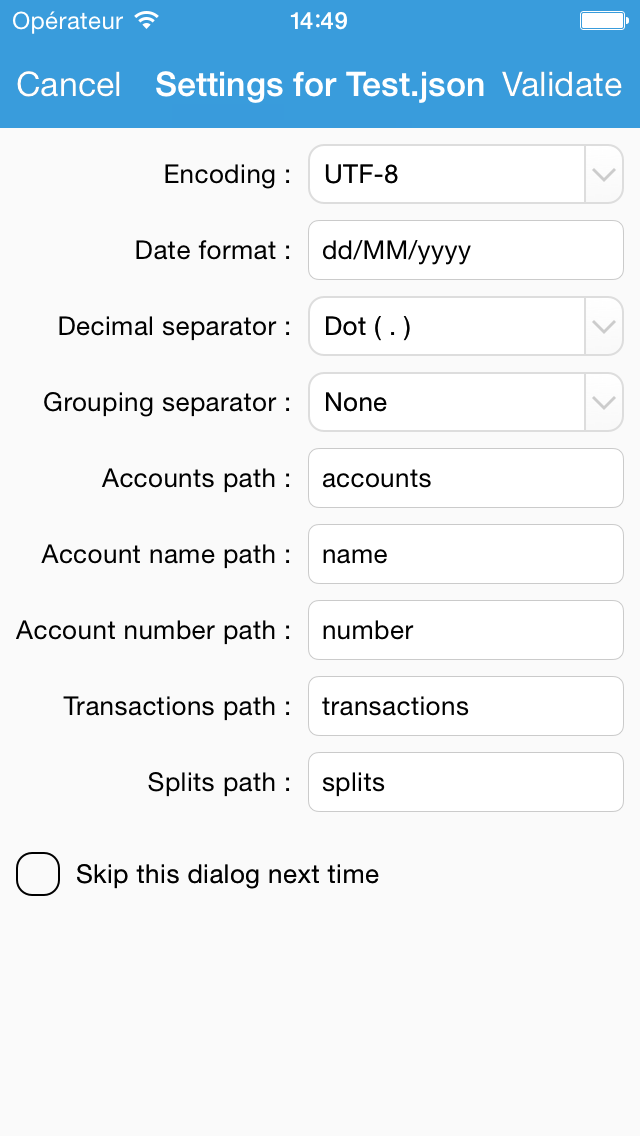Select the UTF-8 encoding value

coord(361,175)
